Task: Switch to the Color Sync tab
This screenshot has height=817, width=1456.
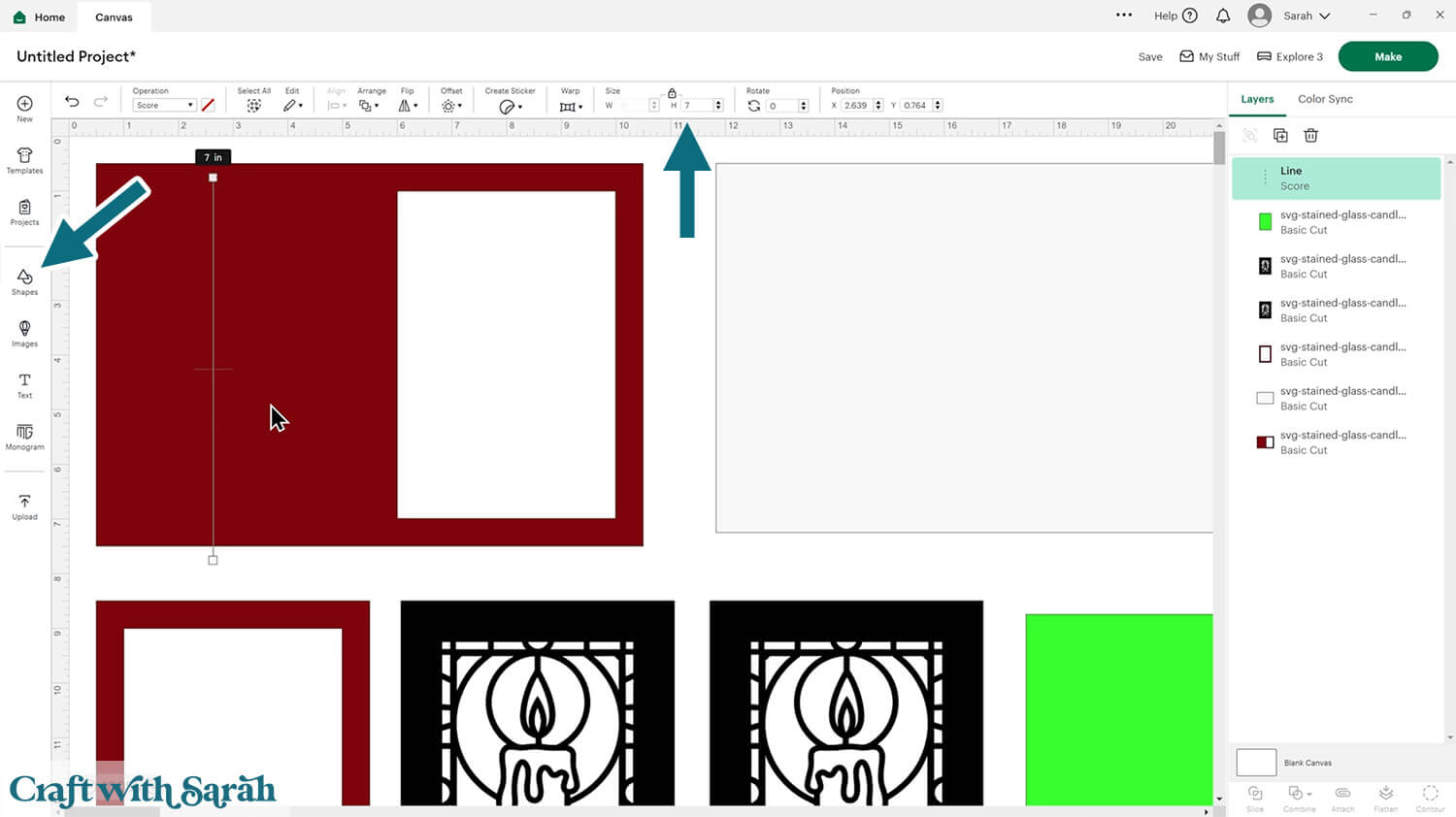Action: click(1325, 99)
